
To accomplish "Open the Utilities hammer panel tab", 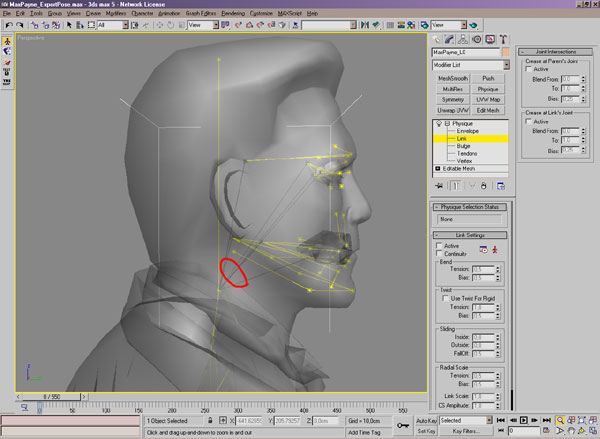I will pyautogui.click(x=503, y=39).
